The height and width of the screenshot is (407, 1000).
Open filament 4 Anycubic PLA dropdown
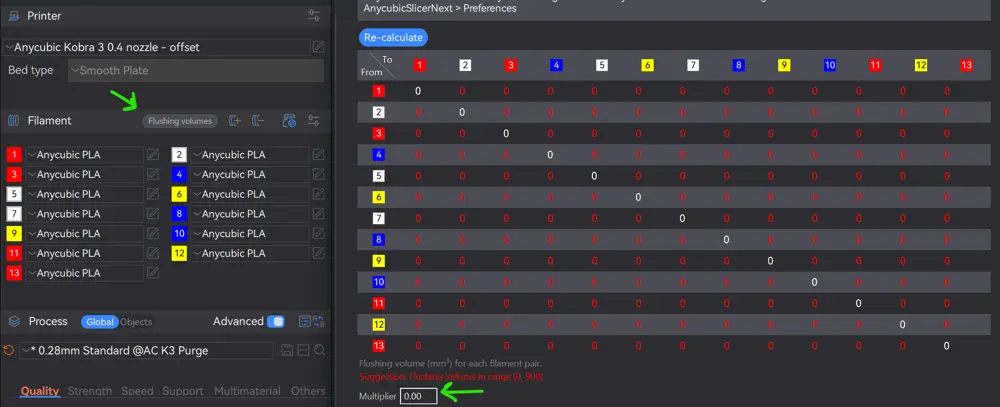tap(249, 174)
